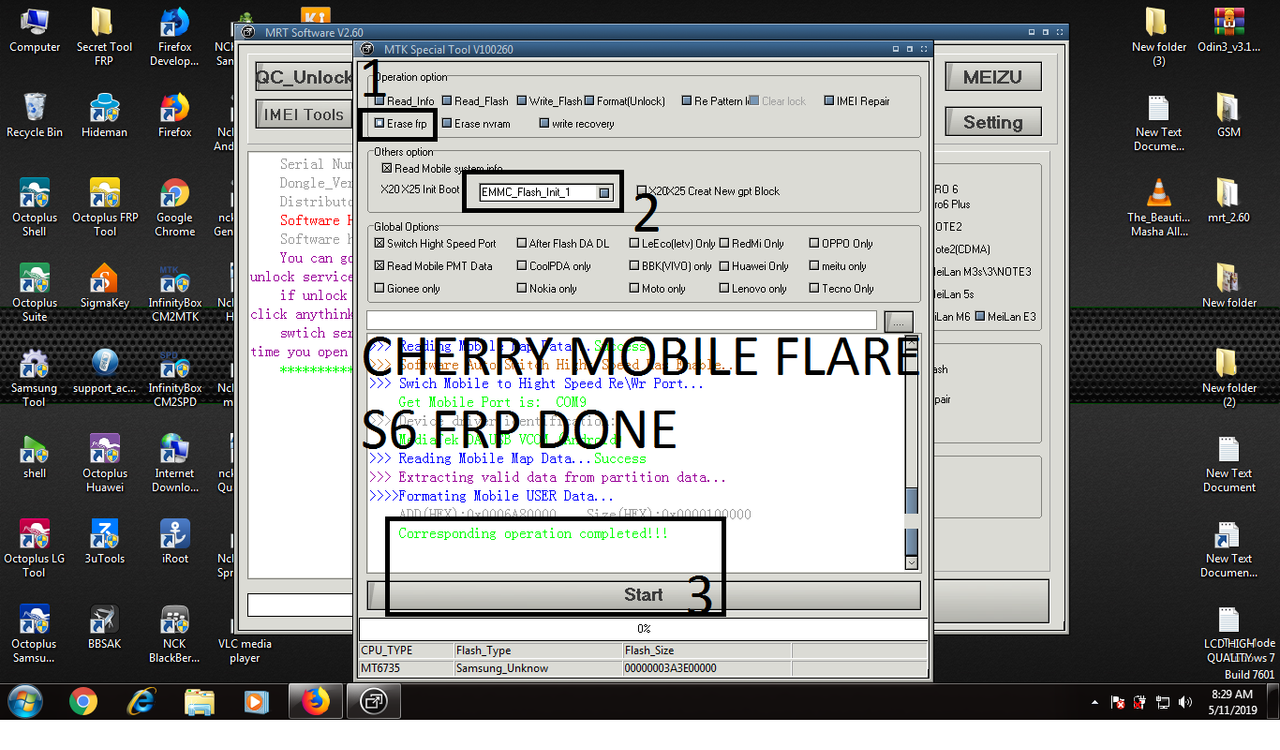
Task: Launch Google Chrome desktop shortcut
Action: pyautogui.click(x=174, y=207)
